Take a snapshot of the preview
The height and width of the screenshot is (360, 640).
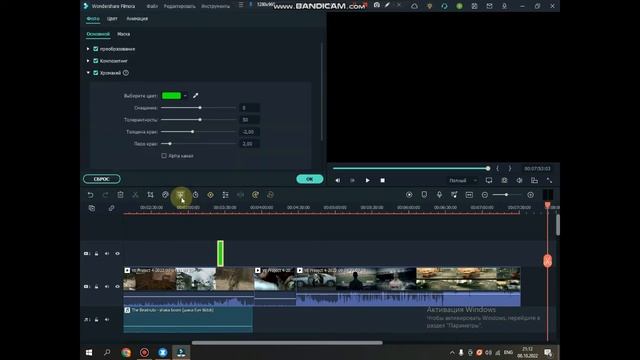504,180
